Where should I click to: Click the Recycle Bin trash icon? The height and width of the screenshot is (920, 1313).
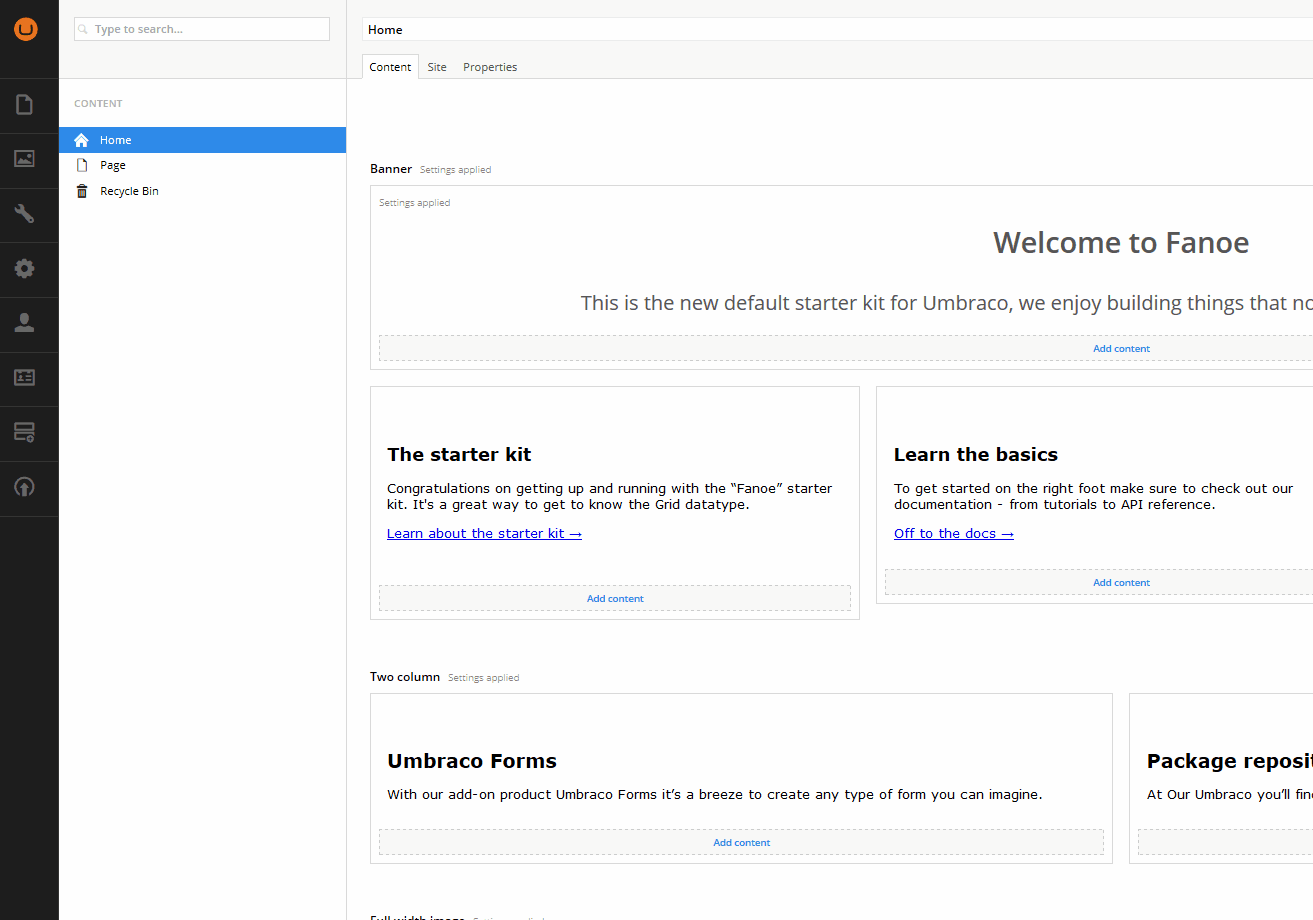pyautogui.click(x=82, y=191)
